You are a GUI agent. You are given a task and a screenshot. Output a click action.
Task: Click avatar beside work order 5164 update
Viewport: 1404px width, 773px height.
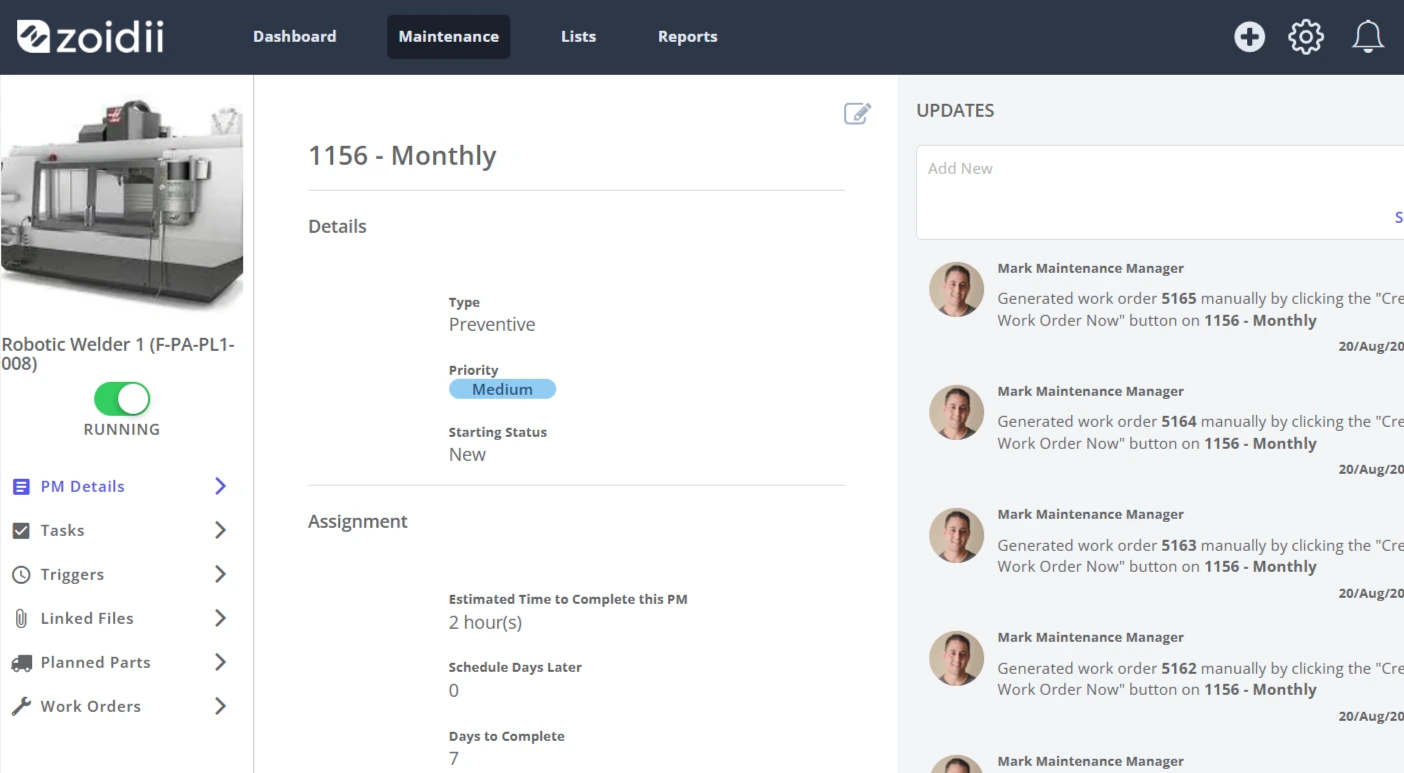[956, 413]
